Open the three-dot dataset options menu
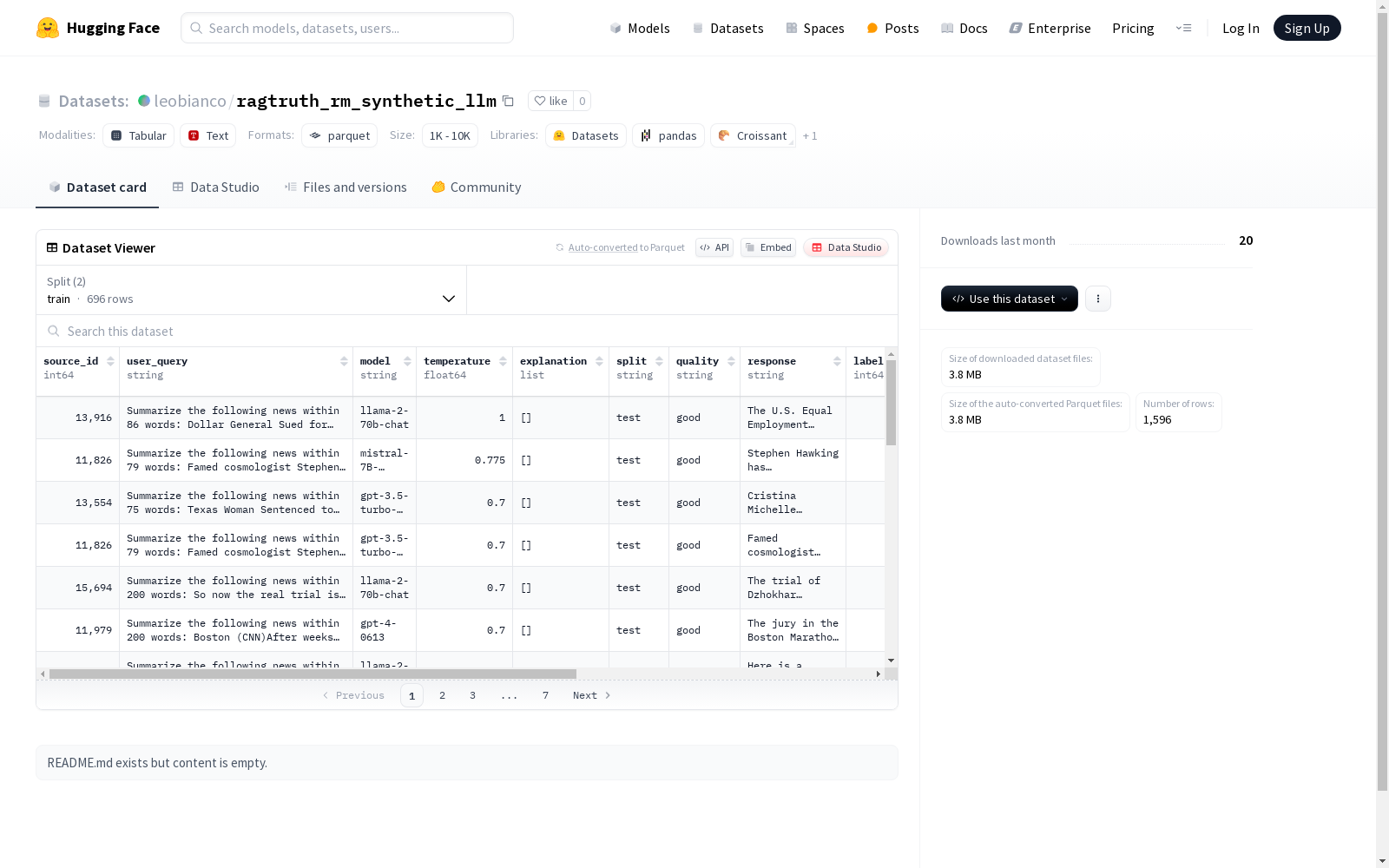The width and height of the screenshot is (1389, 868). (1098, 299)
